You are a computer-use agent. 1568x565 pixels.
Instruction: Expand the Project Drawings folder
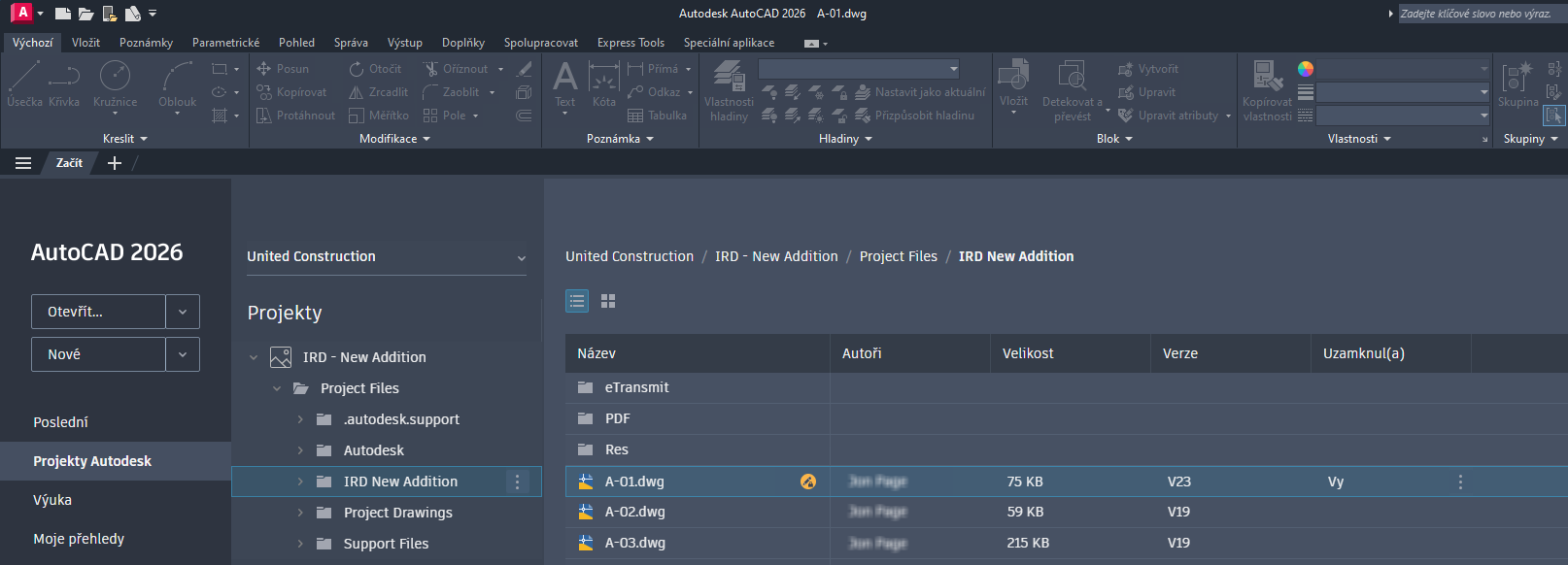[300, 513]
